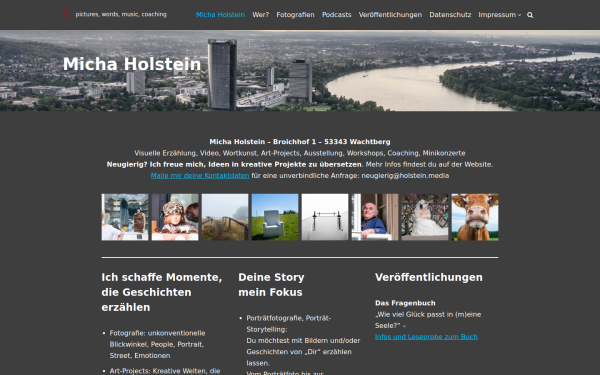
Task: Open 'Infos und Leseprobe zum Buch' link
Action: pos(426,337)
